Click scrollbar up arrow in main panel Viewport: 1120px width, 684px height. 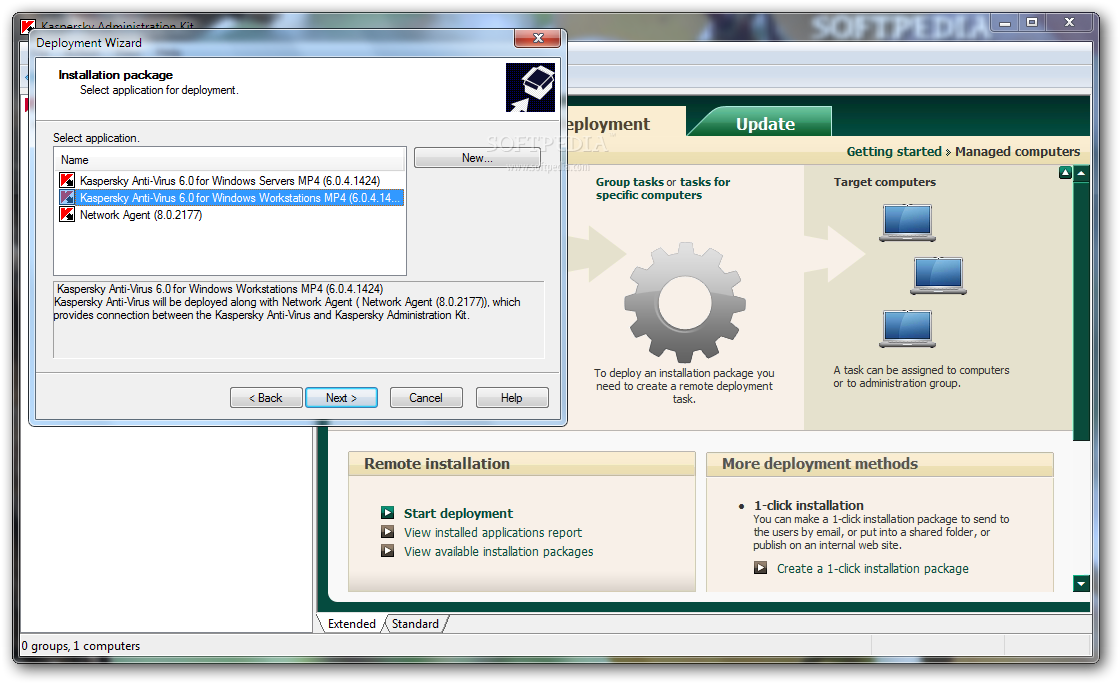(1081, 173)
